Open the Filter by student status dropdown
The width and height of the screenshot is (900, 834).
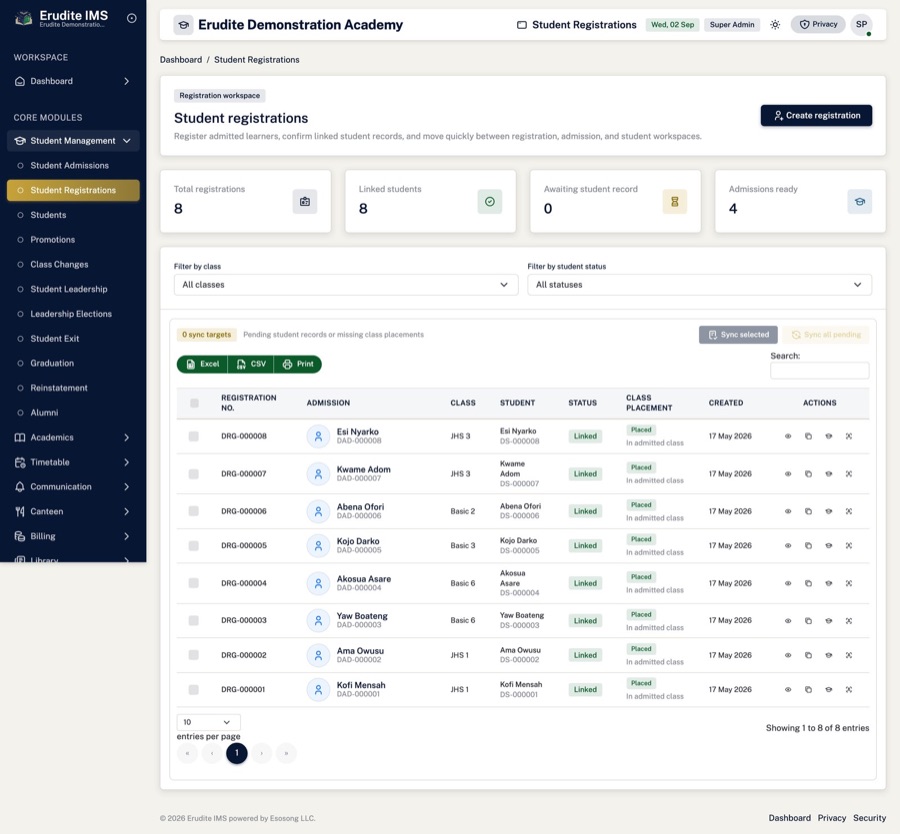pyautogui.click(x=699, y=285)
